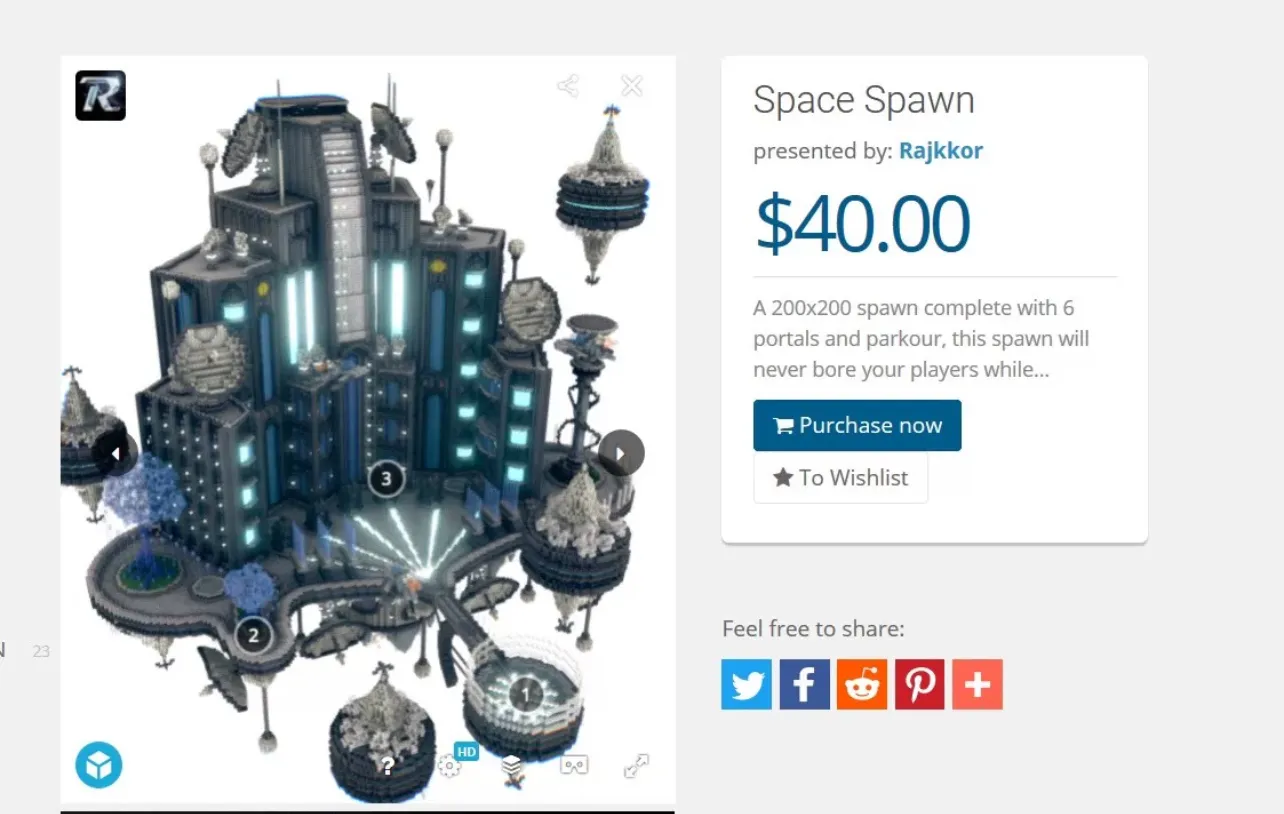Select annotation marker 2 on the model
The image size is (1284, 814).
click(253, 635)
